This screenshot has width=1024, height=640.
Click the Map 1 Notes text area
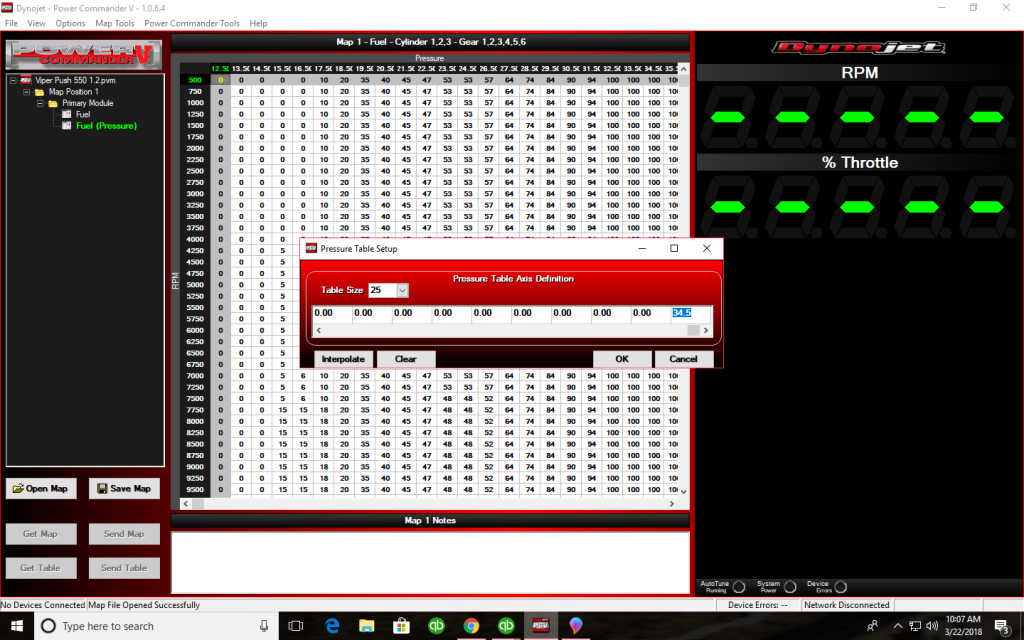pos(430,562)
